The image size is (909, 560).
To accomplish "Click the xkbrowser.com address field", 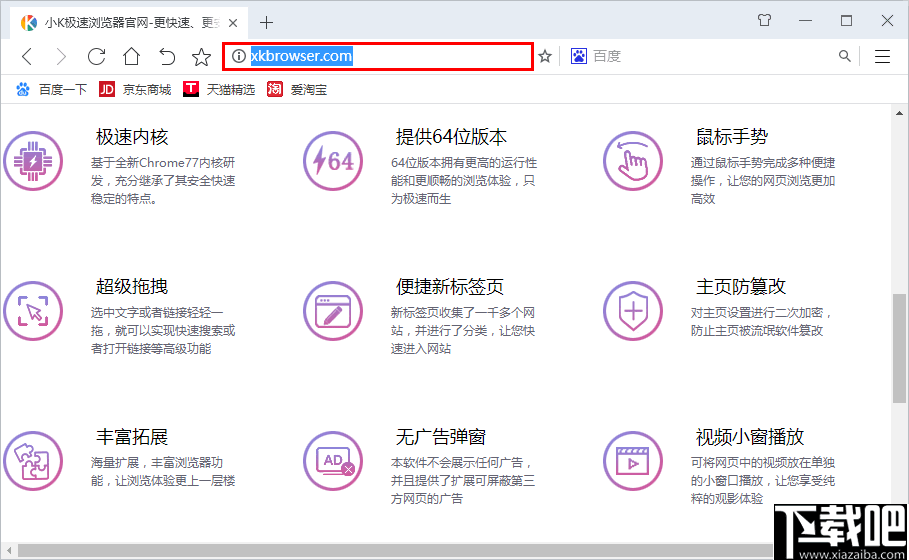I will coord(378,56).
